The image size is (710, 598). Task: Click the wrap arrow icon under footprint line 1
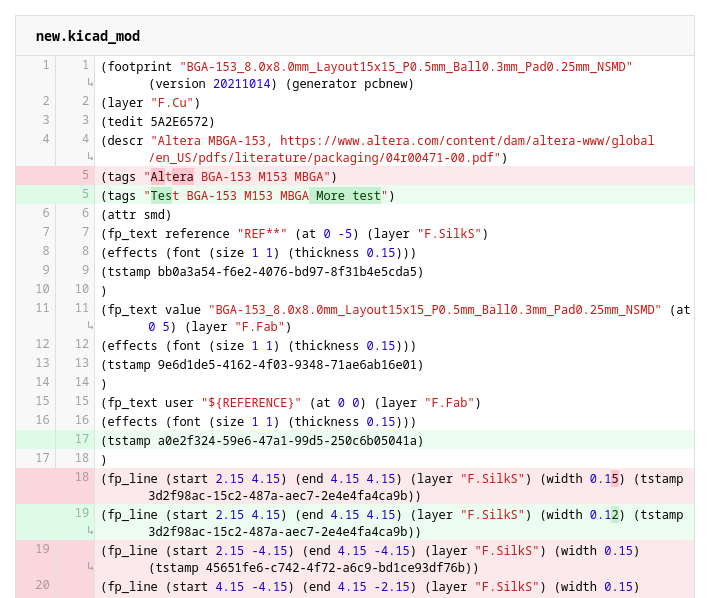(x=88, y=84)
